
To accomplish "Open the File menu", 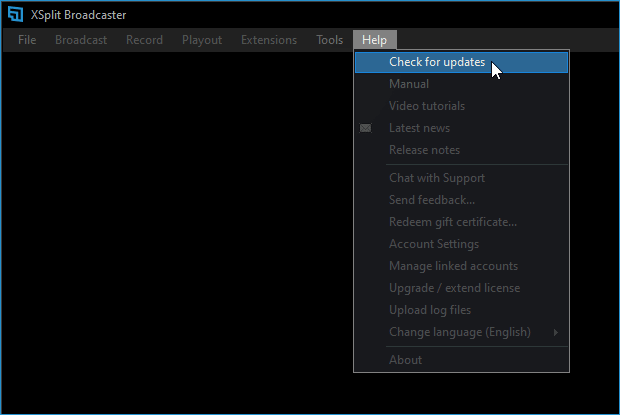I will coord(27,40).
